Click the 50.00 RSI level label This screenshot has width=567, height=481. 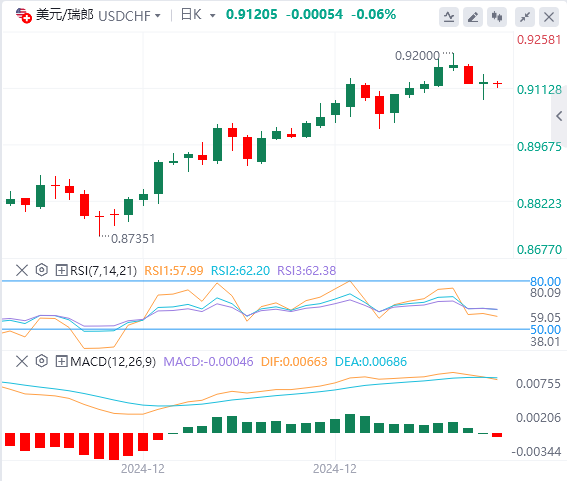click(545, 329)
